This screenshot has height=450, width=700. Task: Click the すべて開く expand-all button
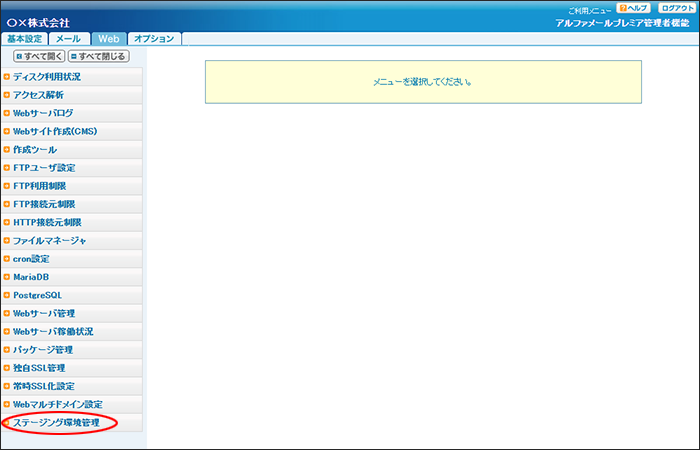point(39,56)
